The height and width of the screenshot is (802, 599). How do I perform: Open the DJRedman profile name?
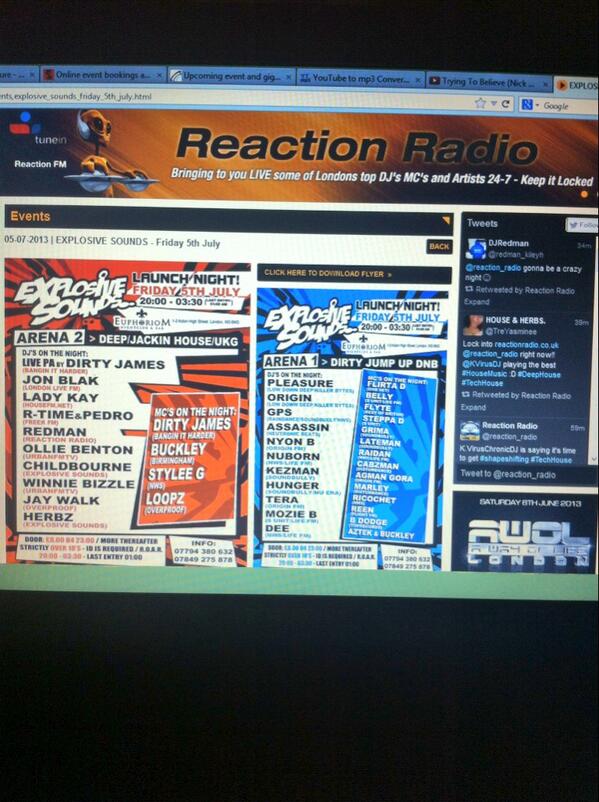point(508,243)
